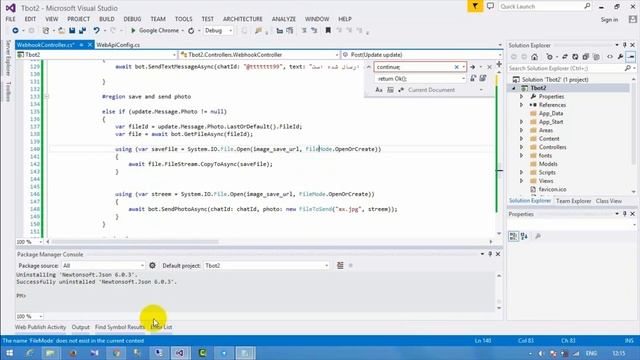Open the Default project dropdown
The width and height of the screenshot is (640, 360).
pos(327,266)
